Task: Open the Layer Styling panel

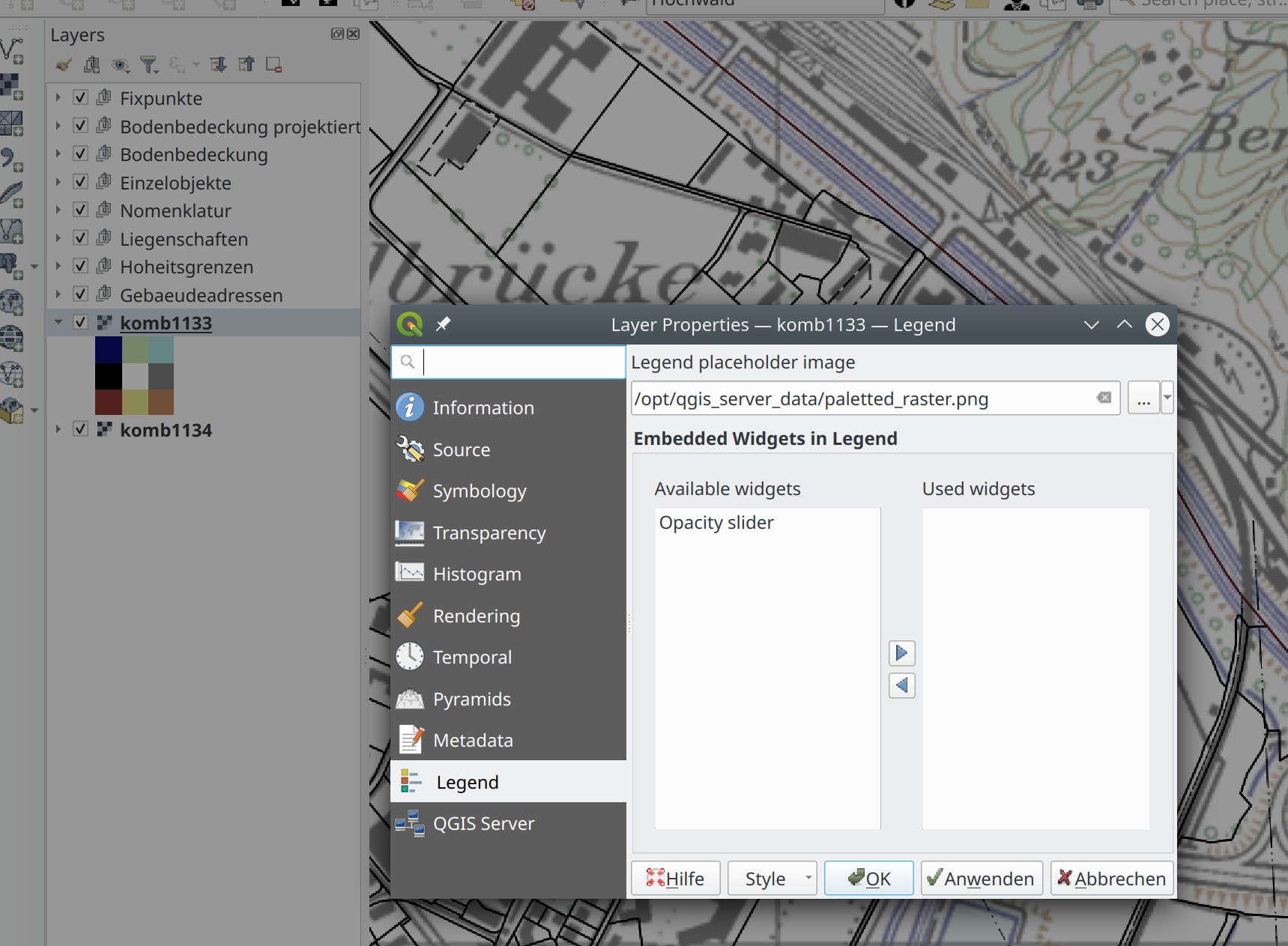Action: (x=63, y=64)
